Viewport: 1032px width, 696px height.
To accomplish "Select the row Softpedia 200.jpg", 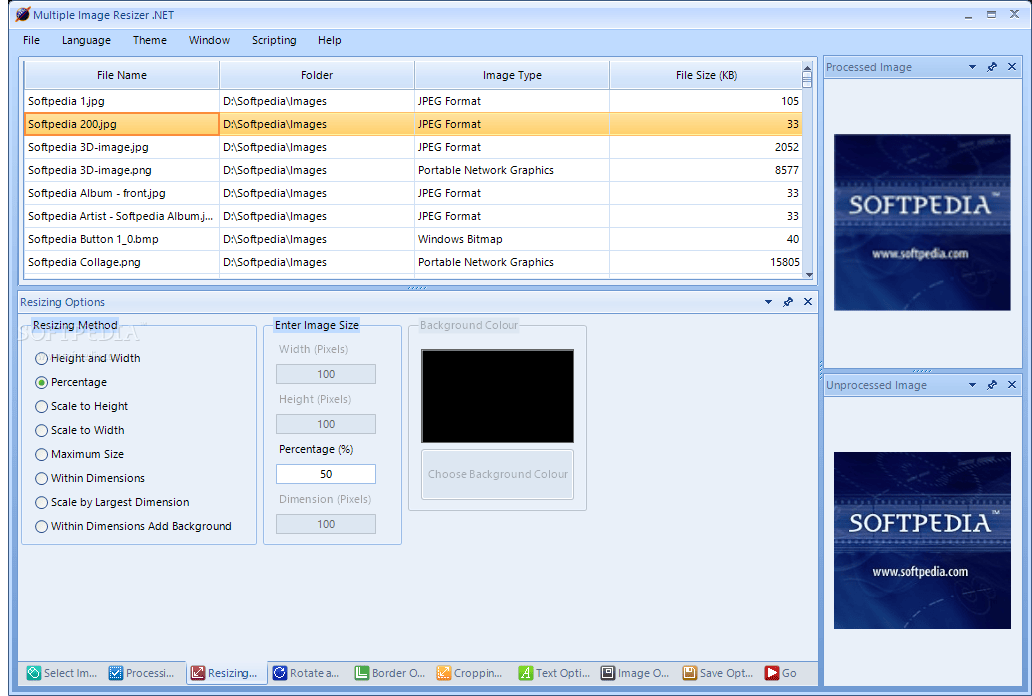I will point(413,124).
